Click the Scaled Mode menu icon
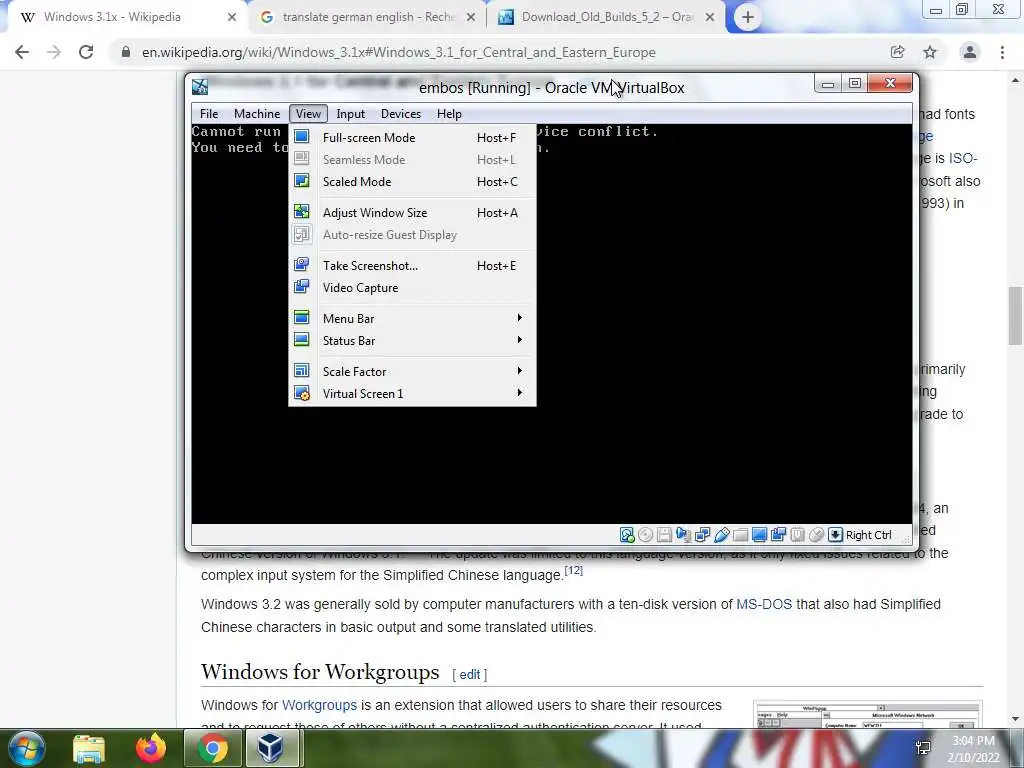 (x=302, y=181)
